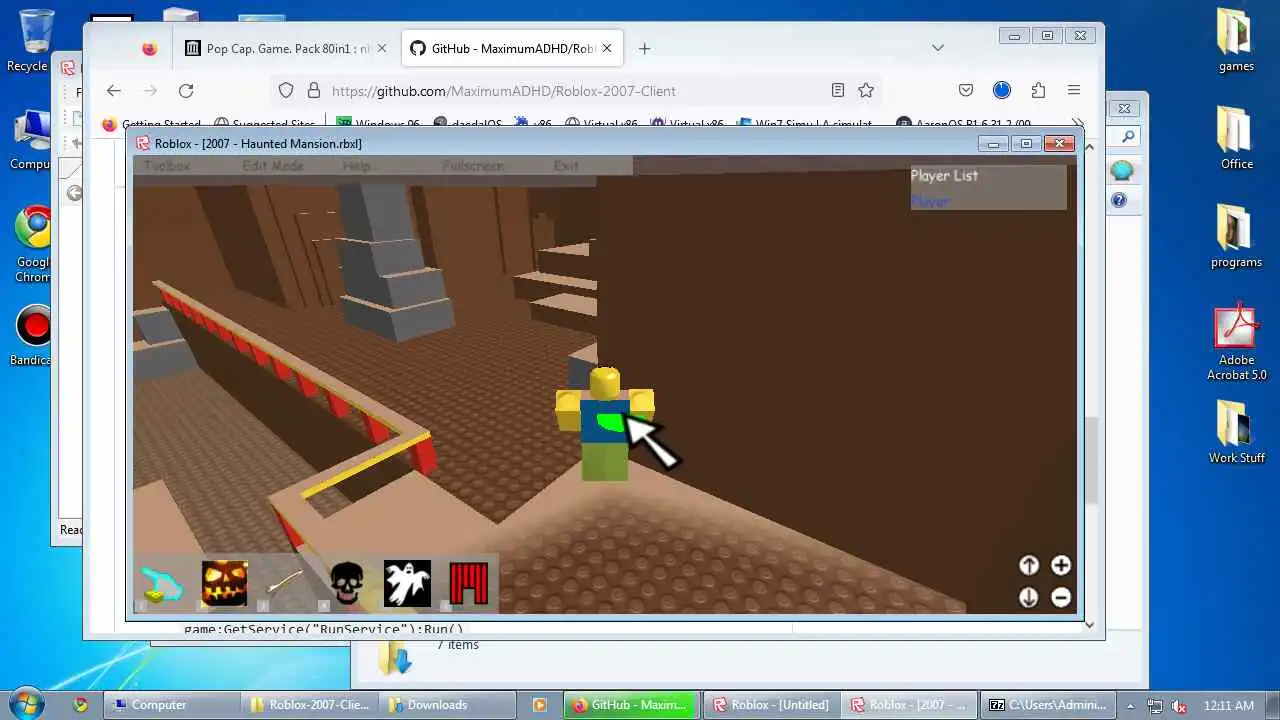1280x720 pixels.
Task: Open the Firefox View pinned tab
Action: click(x=149, y=48)
